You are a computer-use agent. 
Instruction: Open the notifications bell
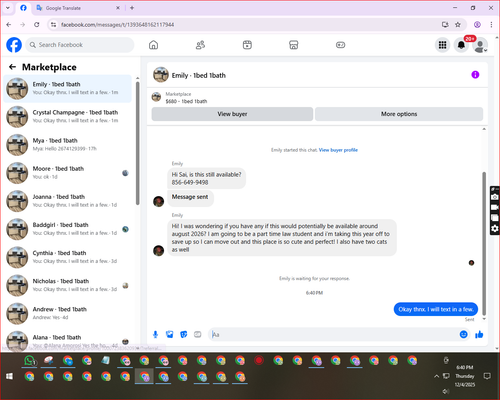(461, 45)
